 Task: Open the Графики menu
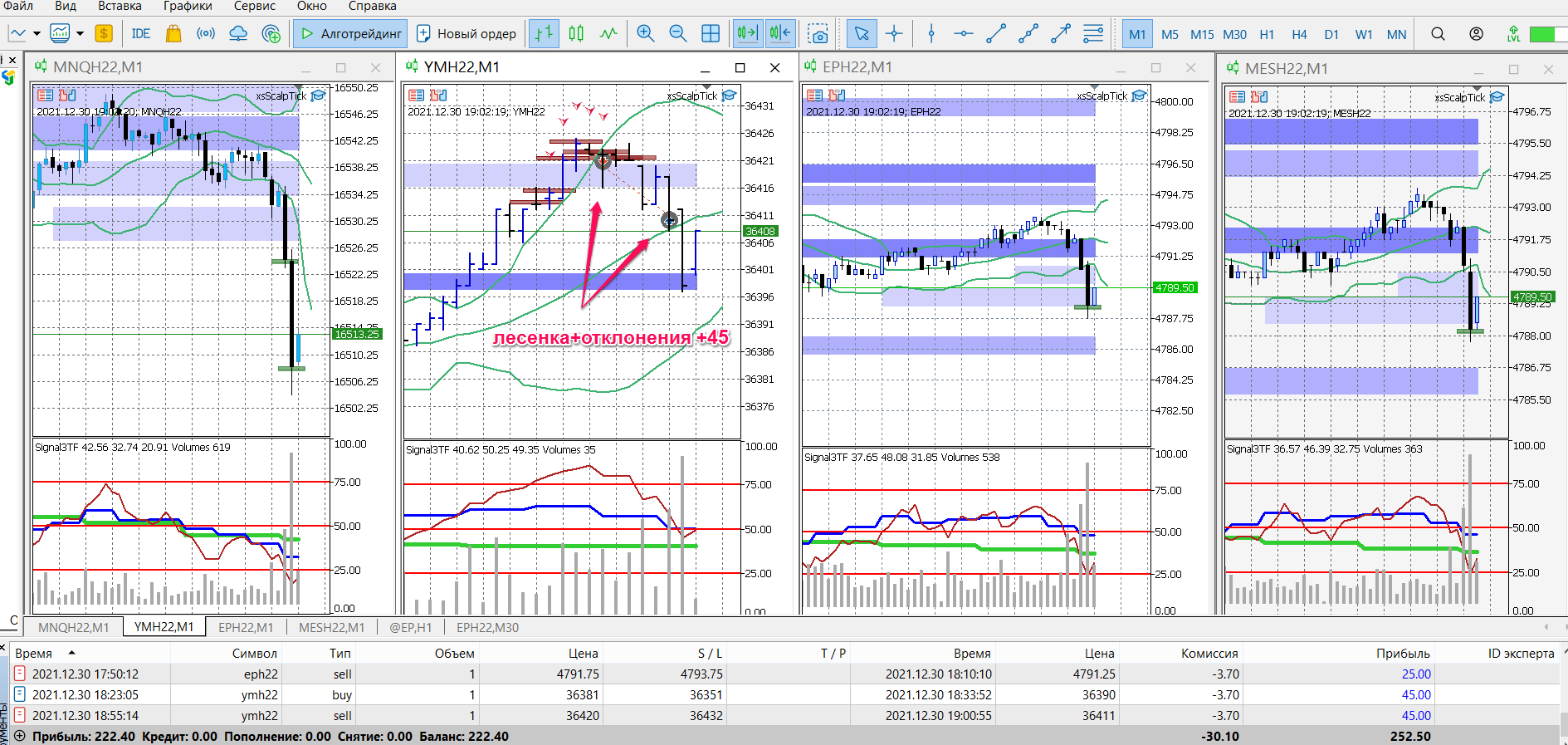(188, 6)
